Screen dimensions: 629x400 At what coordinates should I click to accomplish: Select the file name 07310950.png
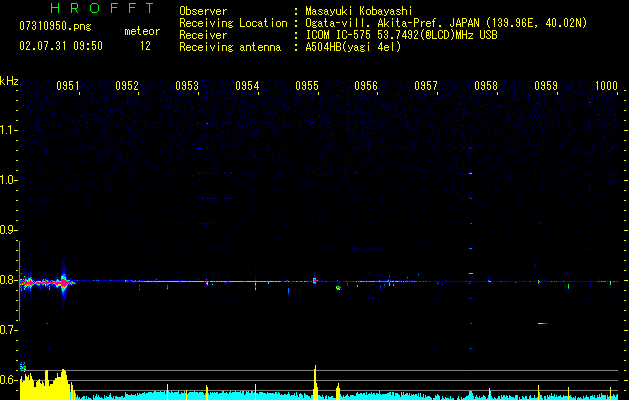55,27
